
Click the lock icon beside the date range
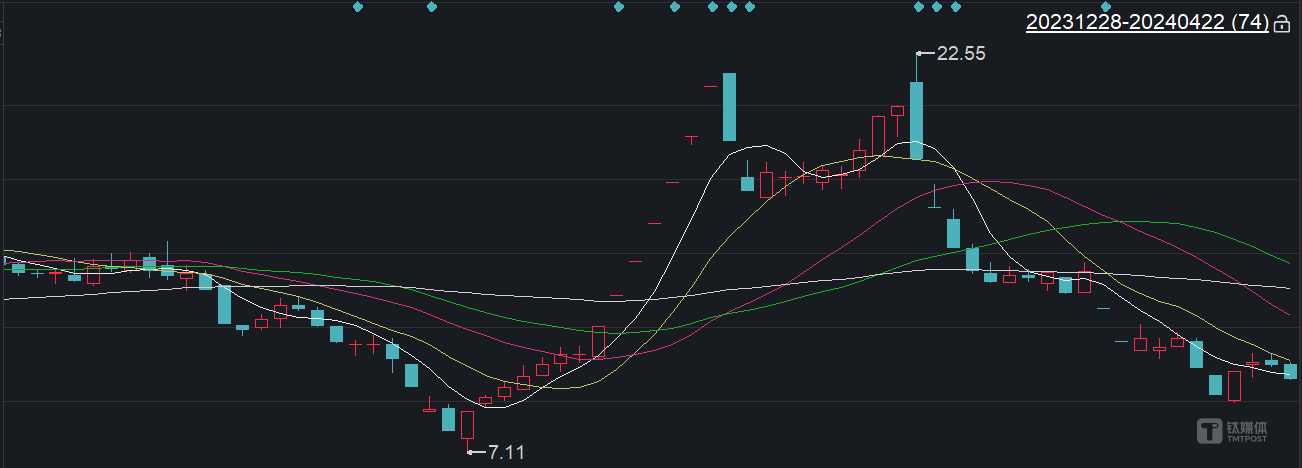tap(1283, 23)
